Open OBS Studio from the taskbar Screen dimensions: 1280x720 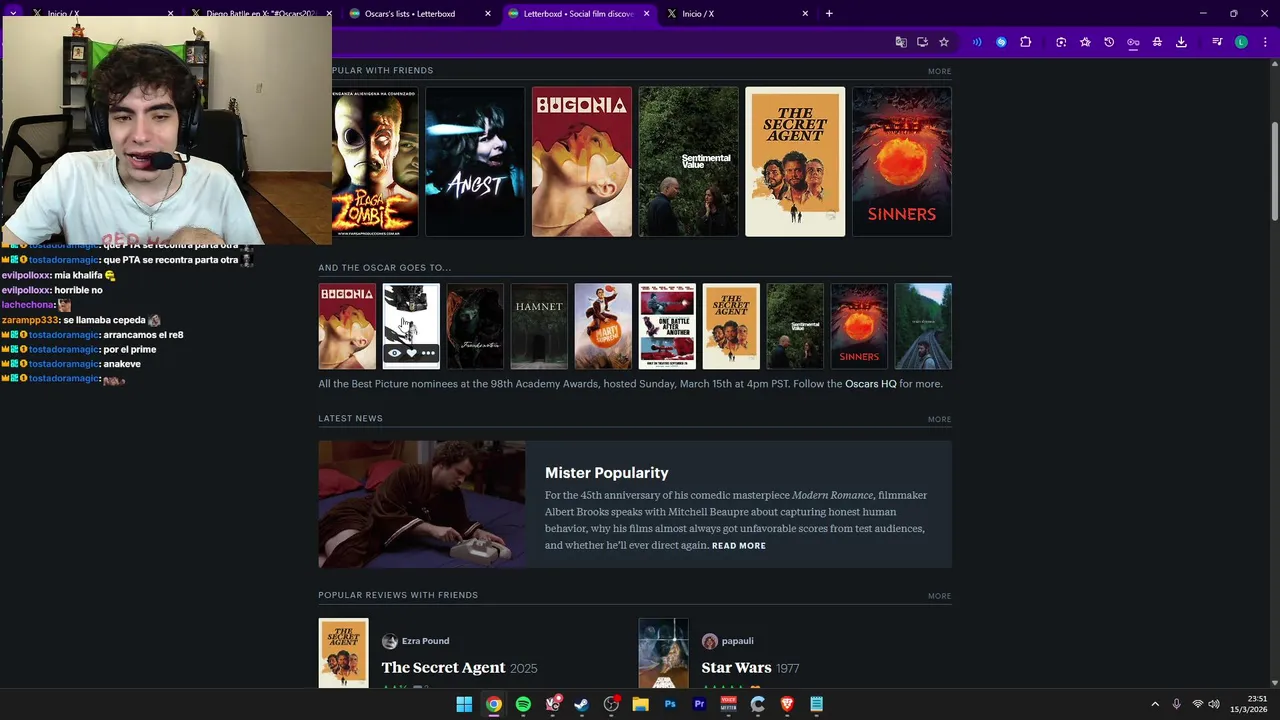611,704
